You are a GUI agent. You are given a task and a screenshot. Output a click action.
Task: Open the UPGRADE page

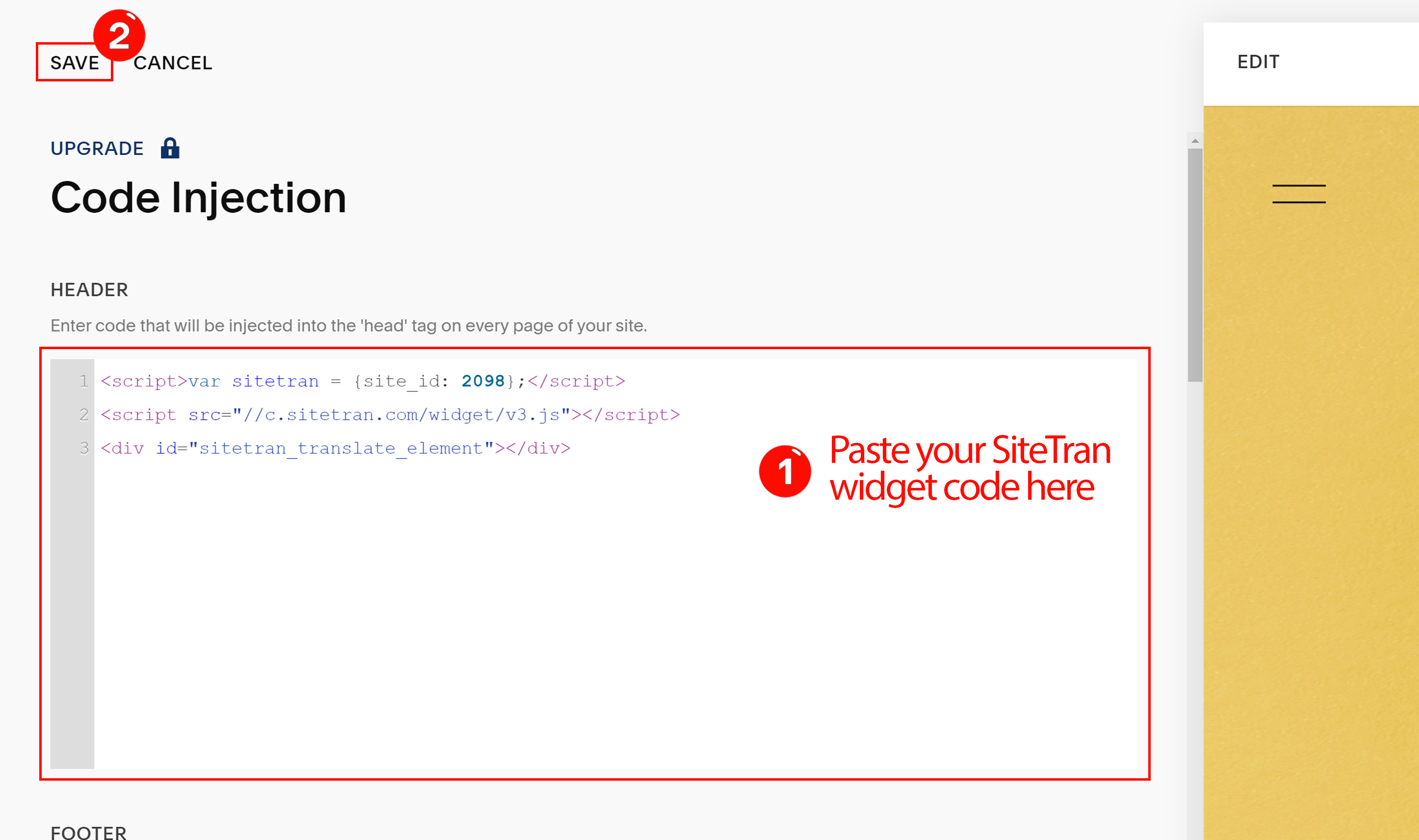97,148
